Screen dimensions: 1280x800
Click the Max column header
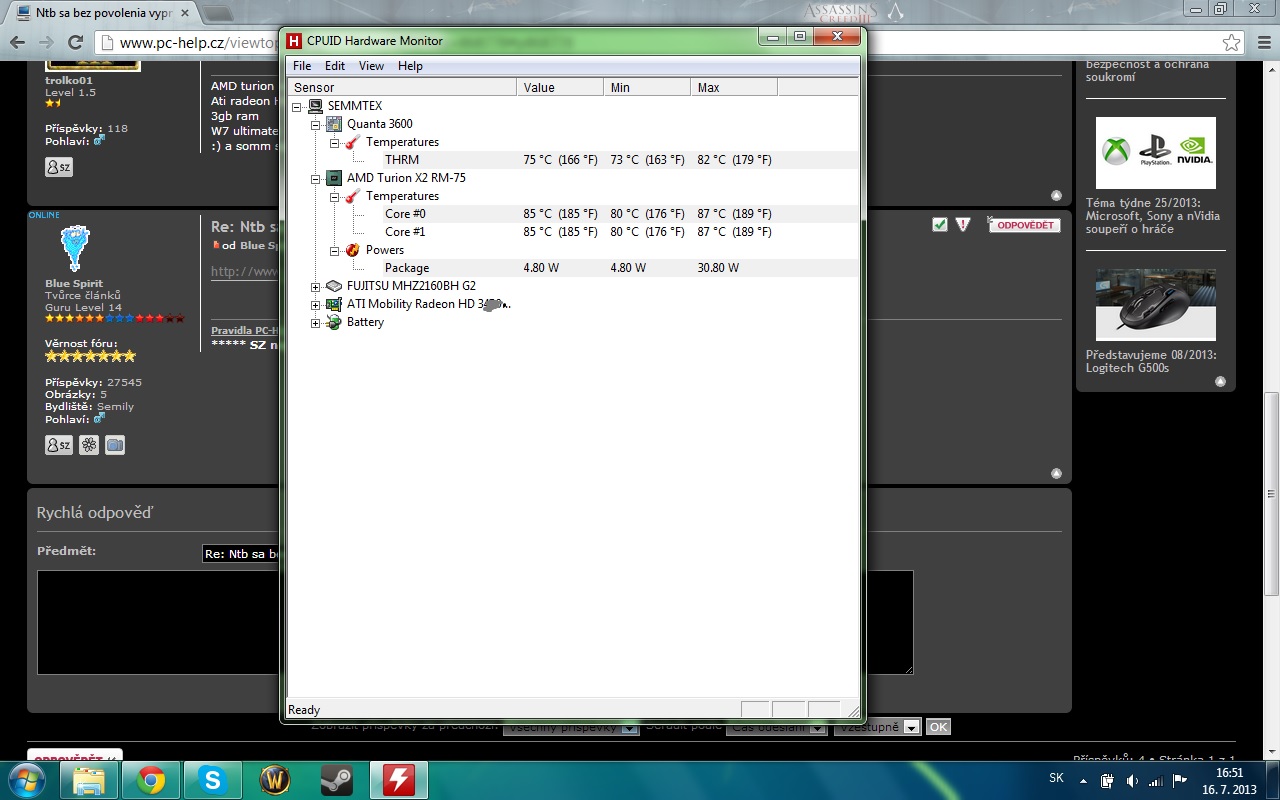click(x=734, y=88)
